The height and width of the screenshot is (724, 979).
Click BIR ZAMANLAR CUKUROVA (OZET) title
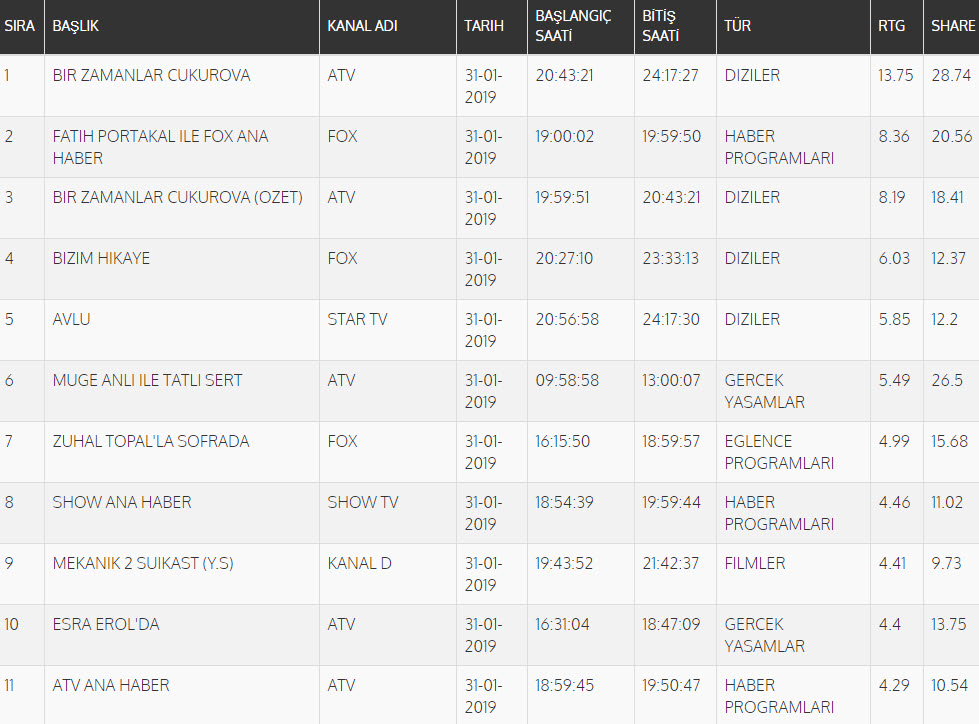pos(177,198)
